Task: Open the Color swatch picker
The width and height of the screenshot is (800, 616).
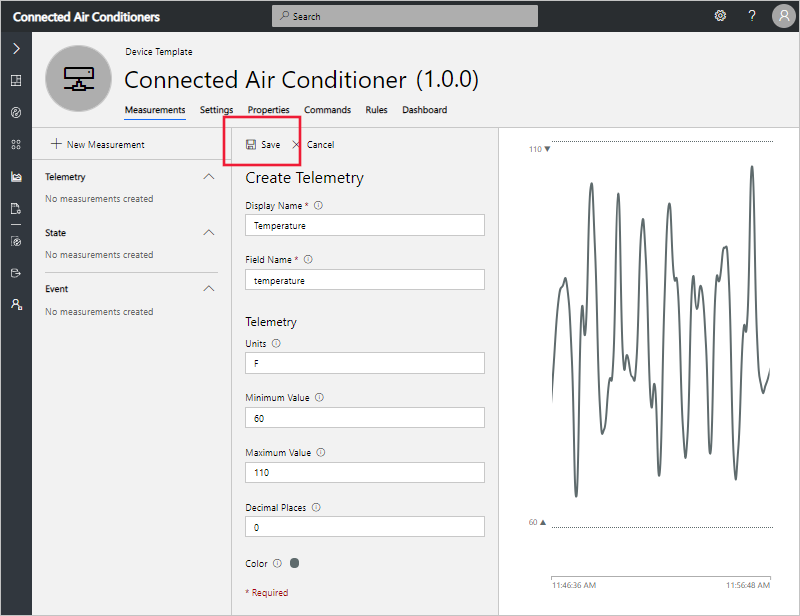Action: tap(294, 563)
